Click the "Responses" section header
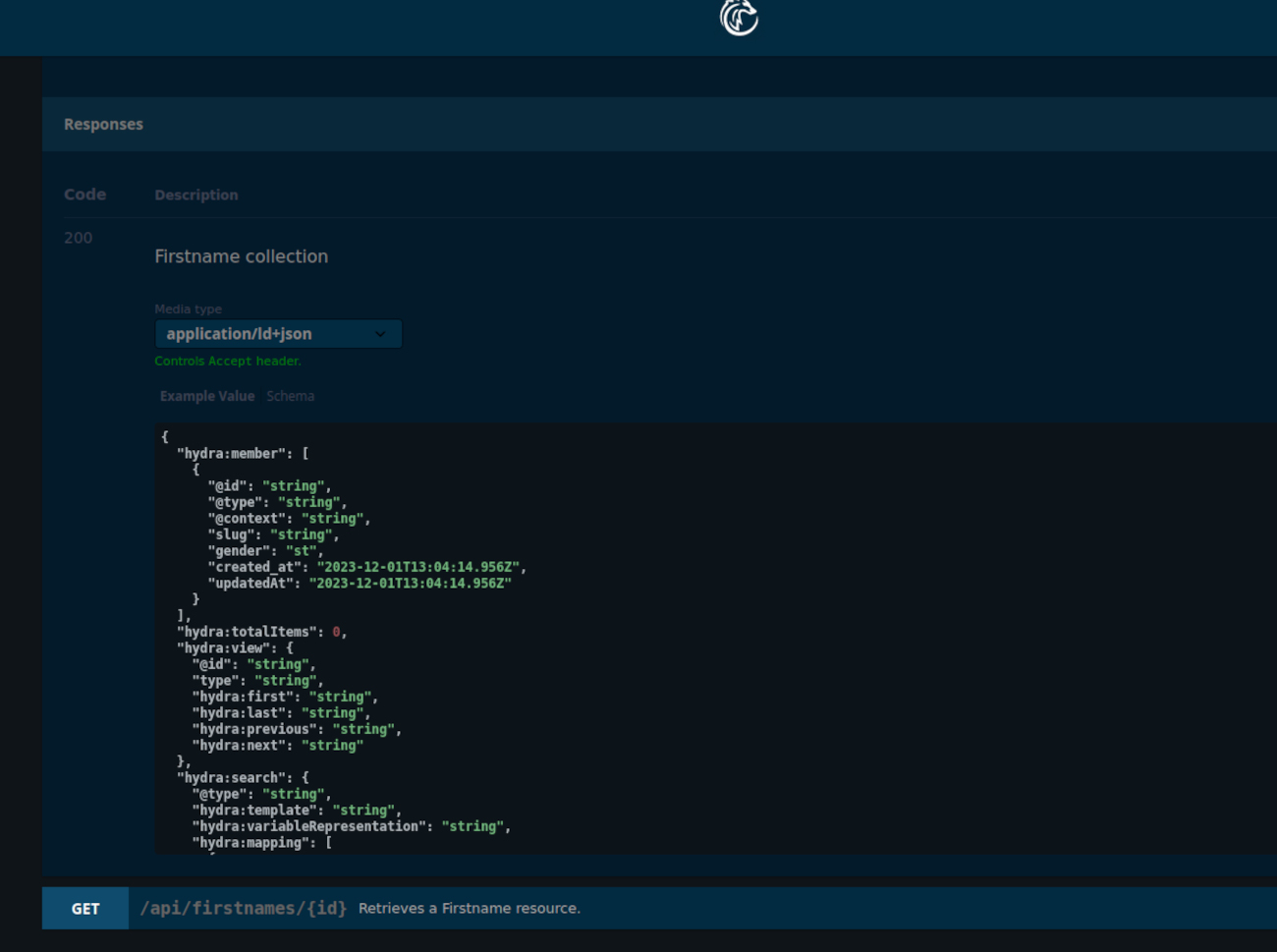The height and width of the screenshot is (952, 1277). point(103,124)
